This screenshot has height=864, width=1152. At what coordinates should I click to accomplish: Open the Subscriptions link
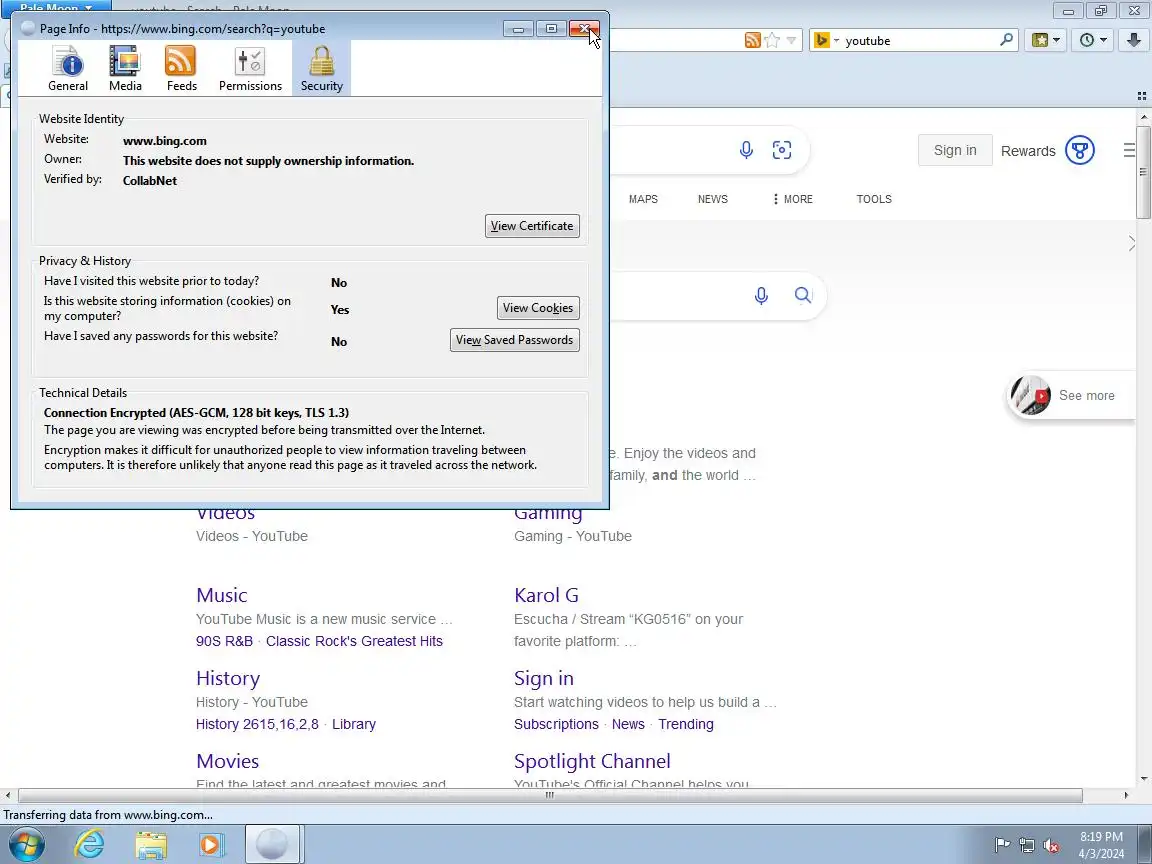tap(556, 724)
